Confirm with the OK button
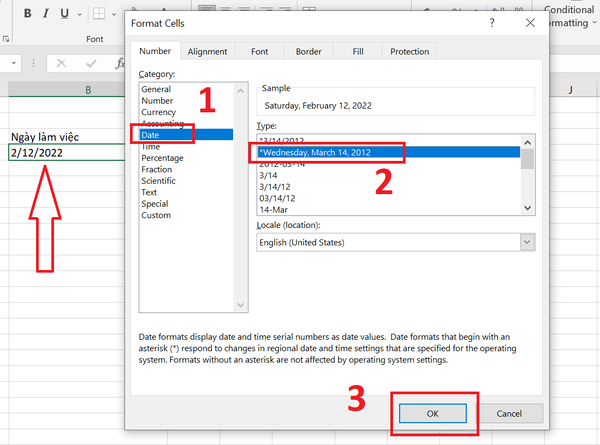 coord(433,414)
